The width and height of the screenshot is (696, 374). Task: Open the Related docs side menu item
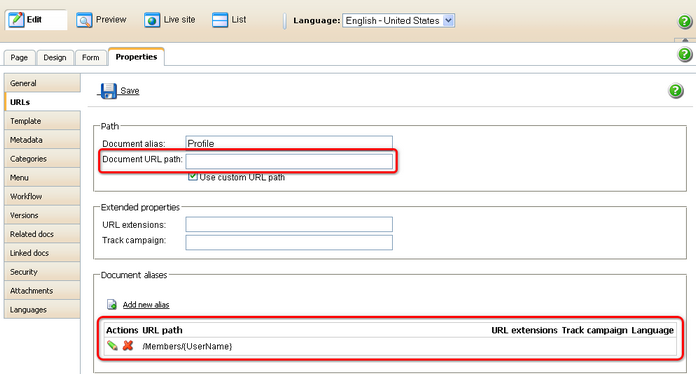coord(42,234)
